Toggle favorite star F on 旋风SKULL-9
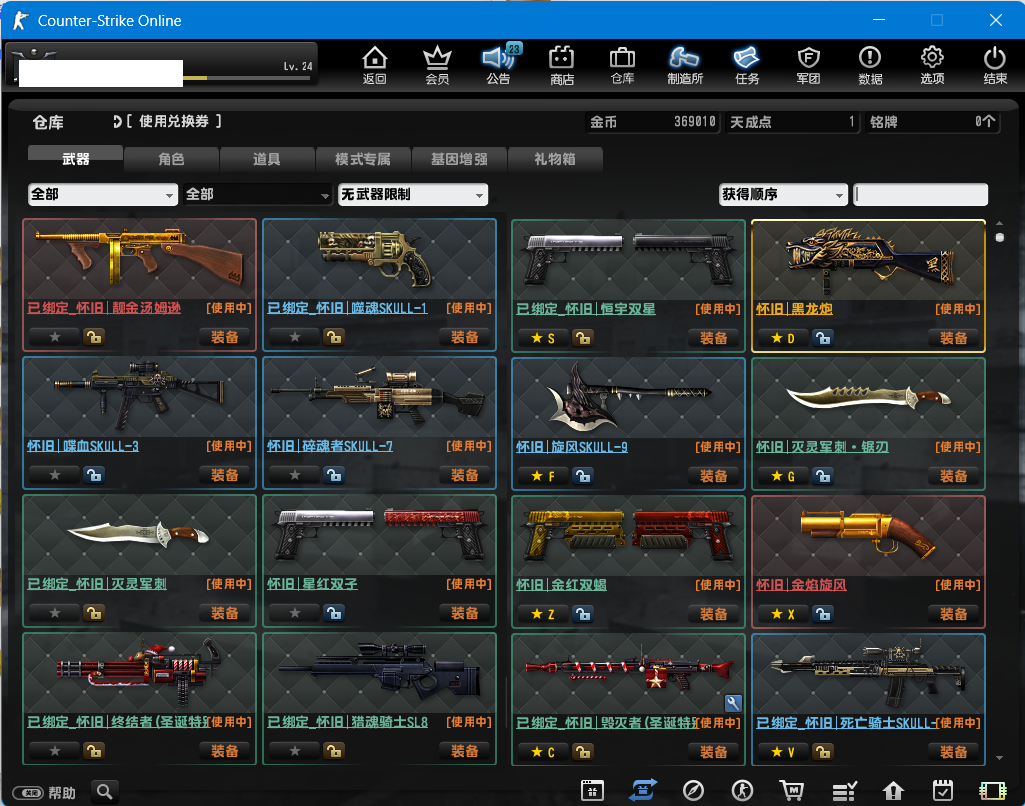1025x806 pixels. coord(543,476)
